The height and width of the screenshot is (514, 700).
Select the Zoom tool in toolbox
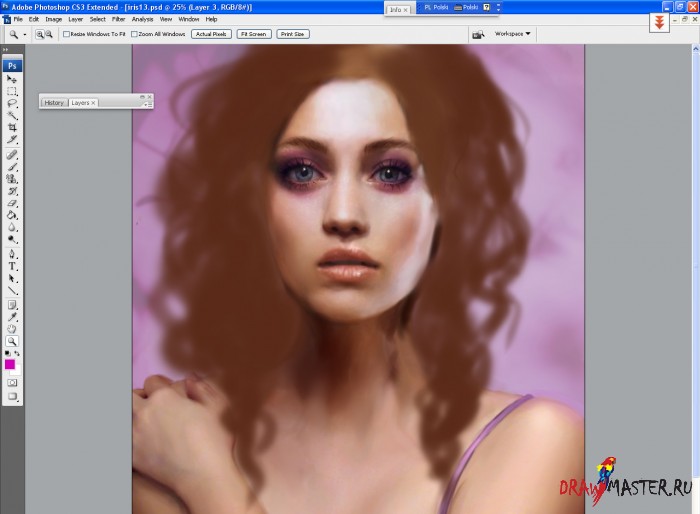coord(12,342)
